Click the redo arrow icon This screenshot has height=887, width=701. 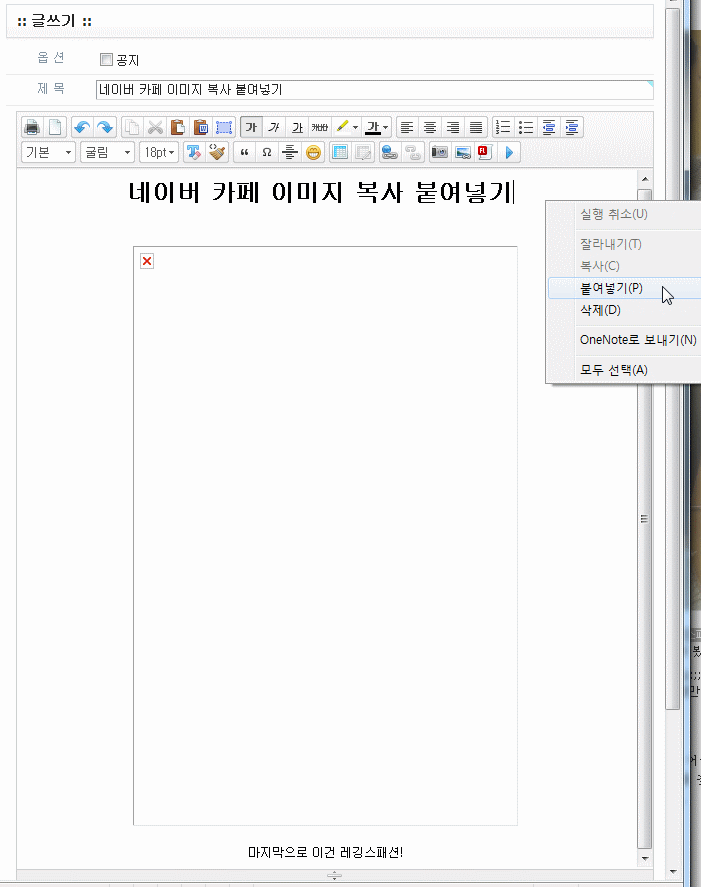105,127
